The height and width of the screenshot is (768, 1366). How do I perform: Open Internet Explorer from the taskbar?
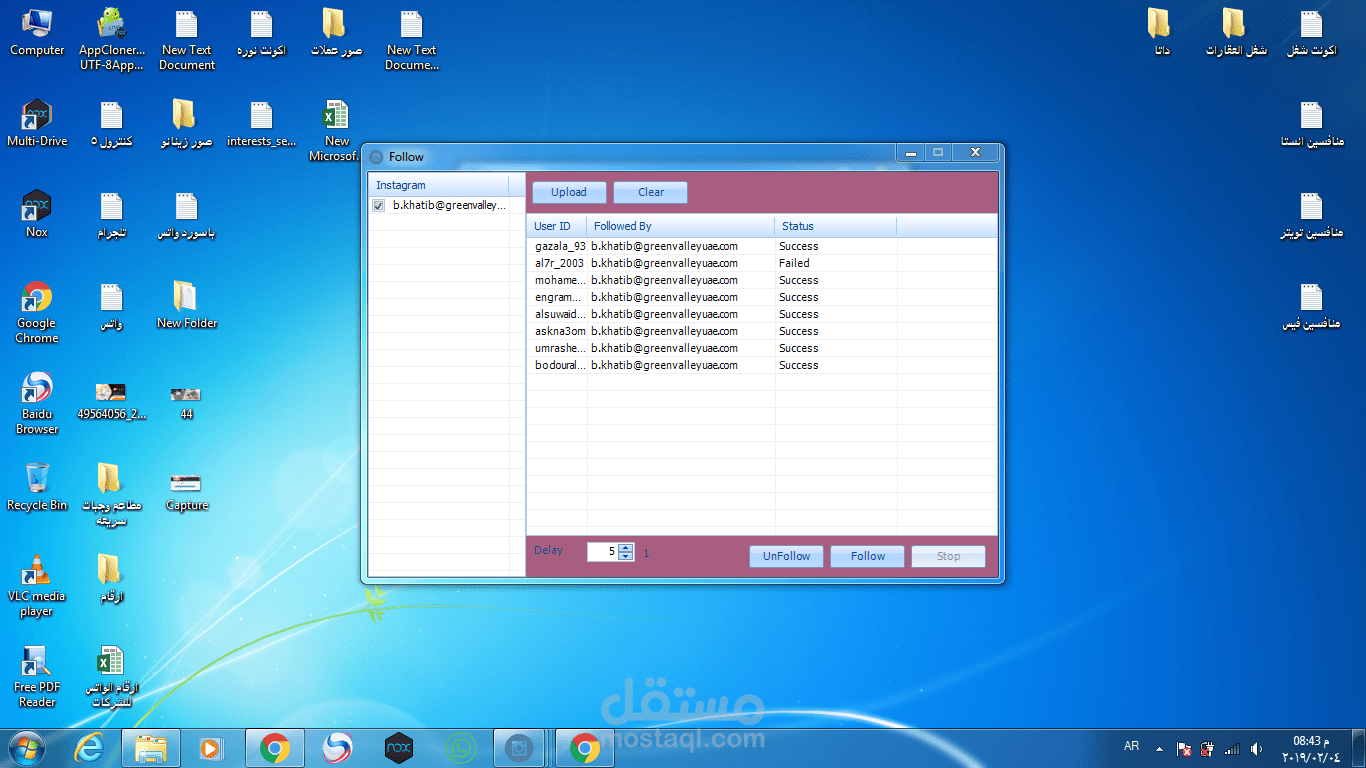[89, 748]
